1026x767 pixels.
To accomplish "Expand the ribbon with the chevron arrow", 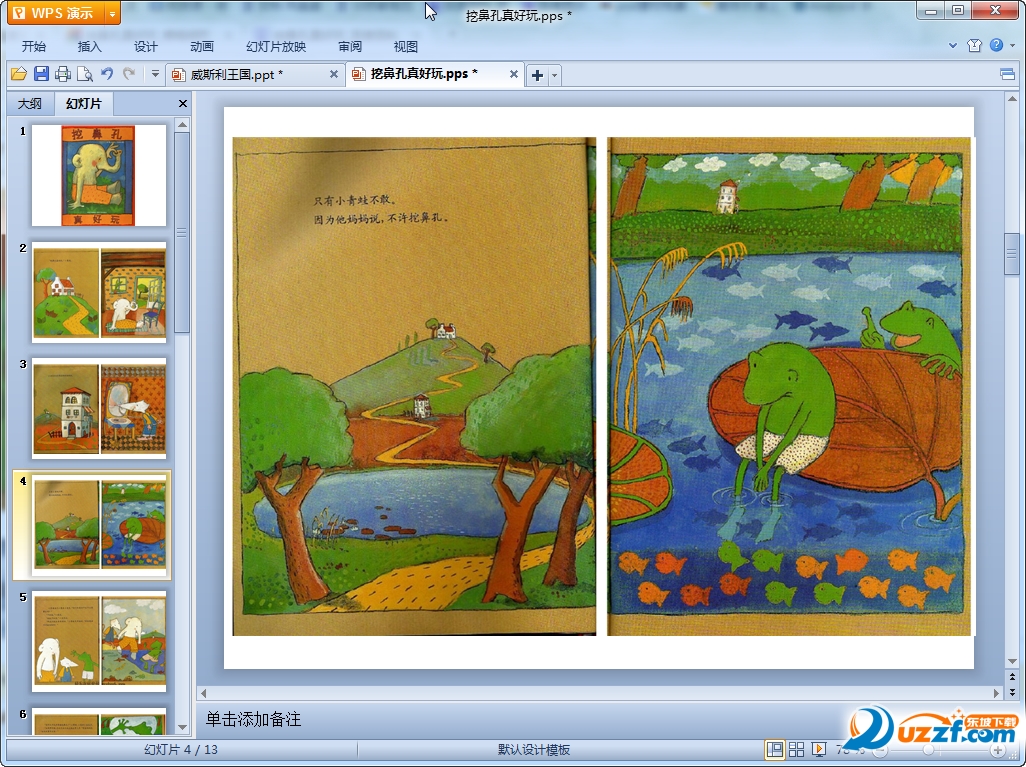I will point(953,46).
